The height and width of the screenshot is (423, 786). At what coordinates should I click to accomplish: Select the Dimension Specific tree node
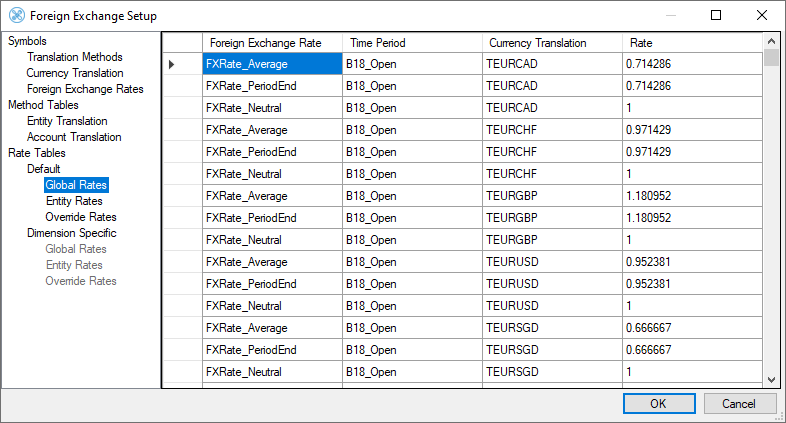tap(73, 233)
